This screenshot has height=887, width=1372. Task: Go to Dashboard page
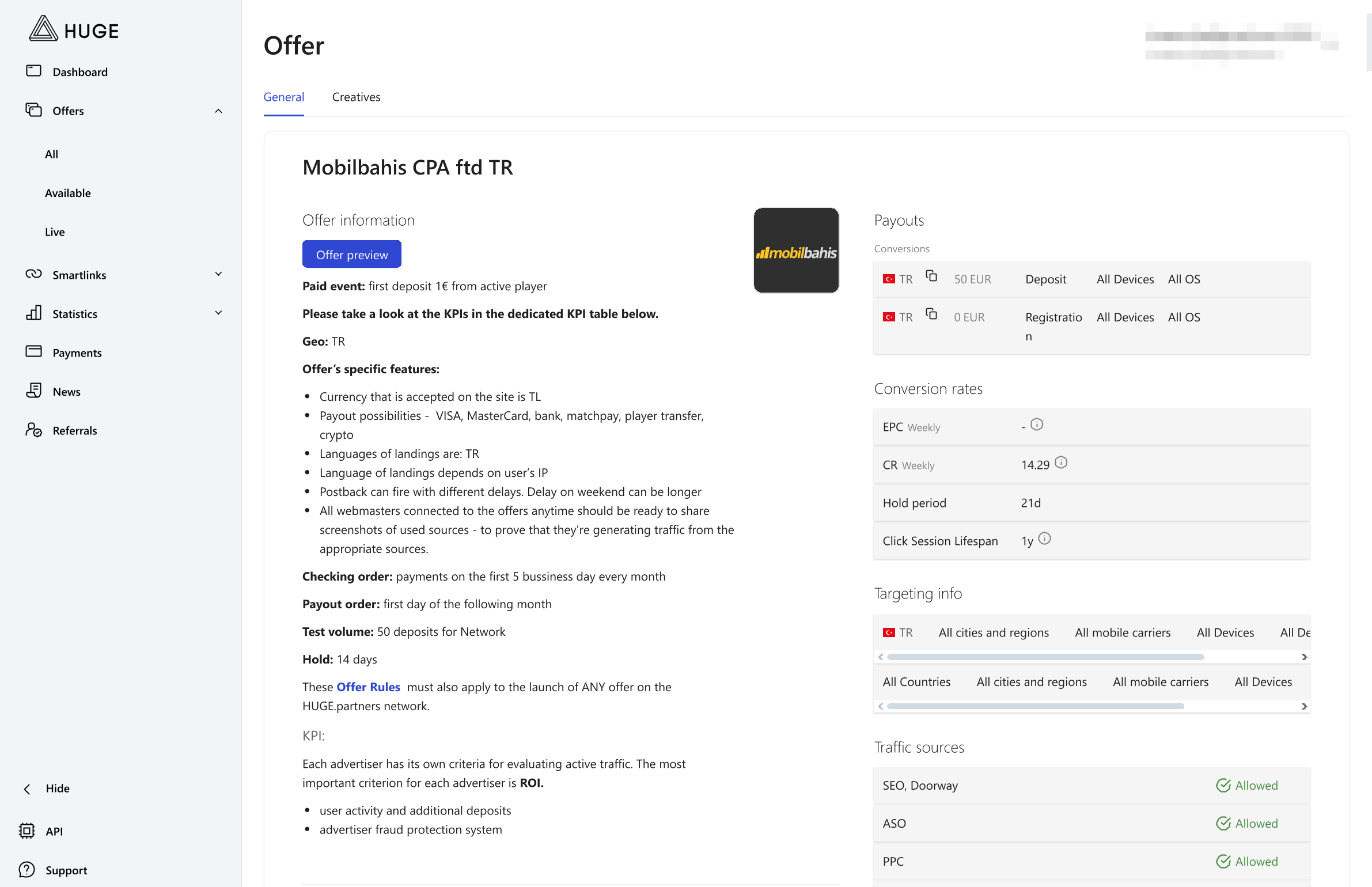point(80,72)
